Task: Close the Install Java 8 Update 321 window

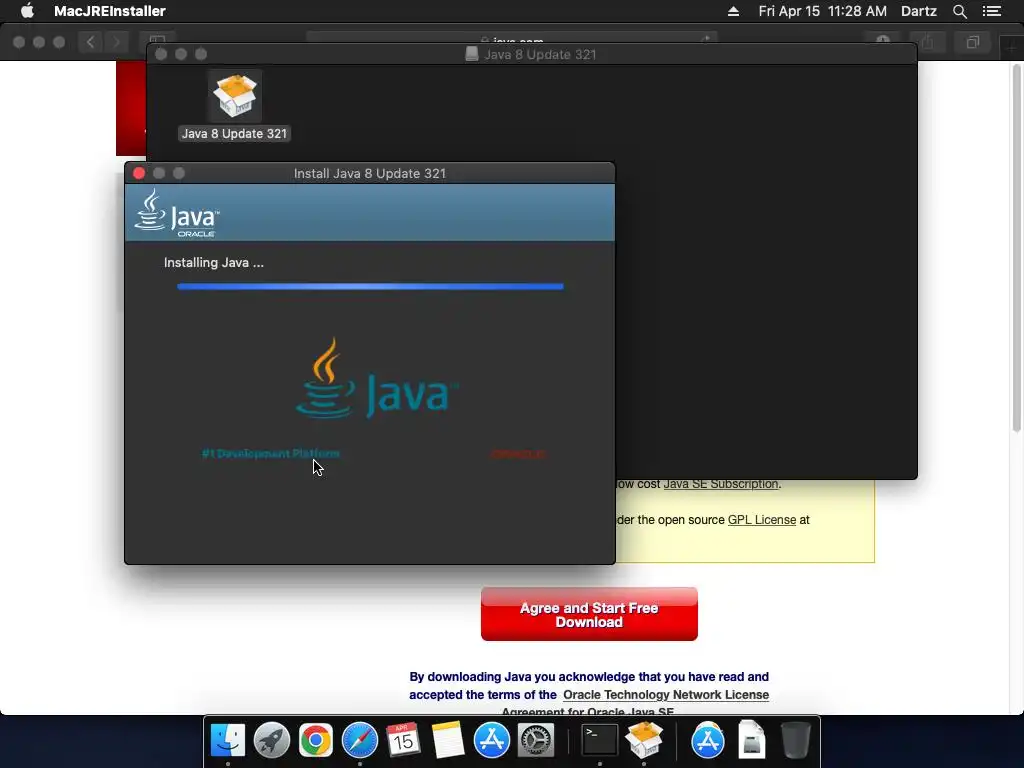Action: 138,173
